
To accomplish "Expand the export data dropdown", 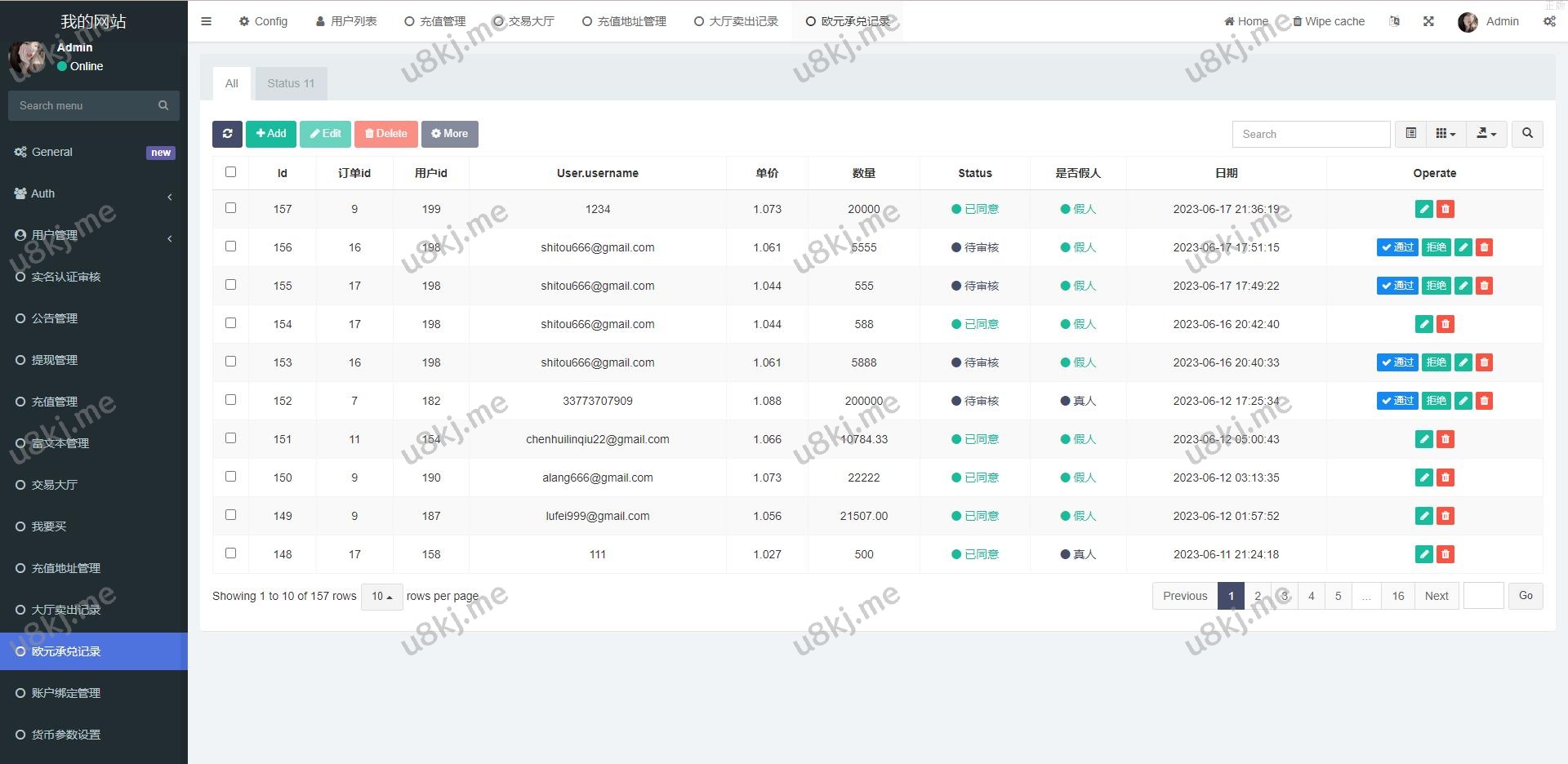I will [x=1486, y=134].
